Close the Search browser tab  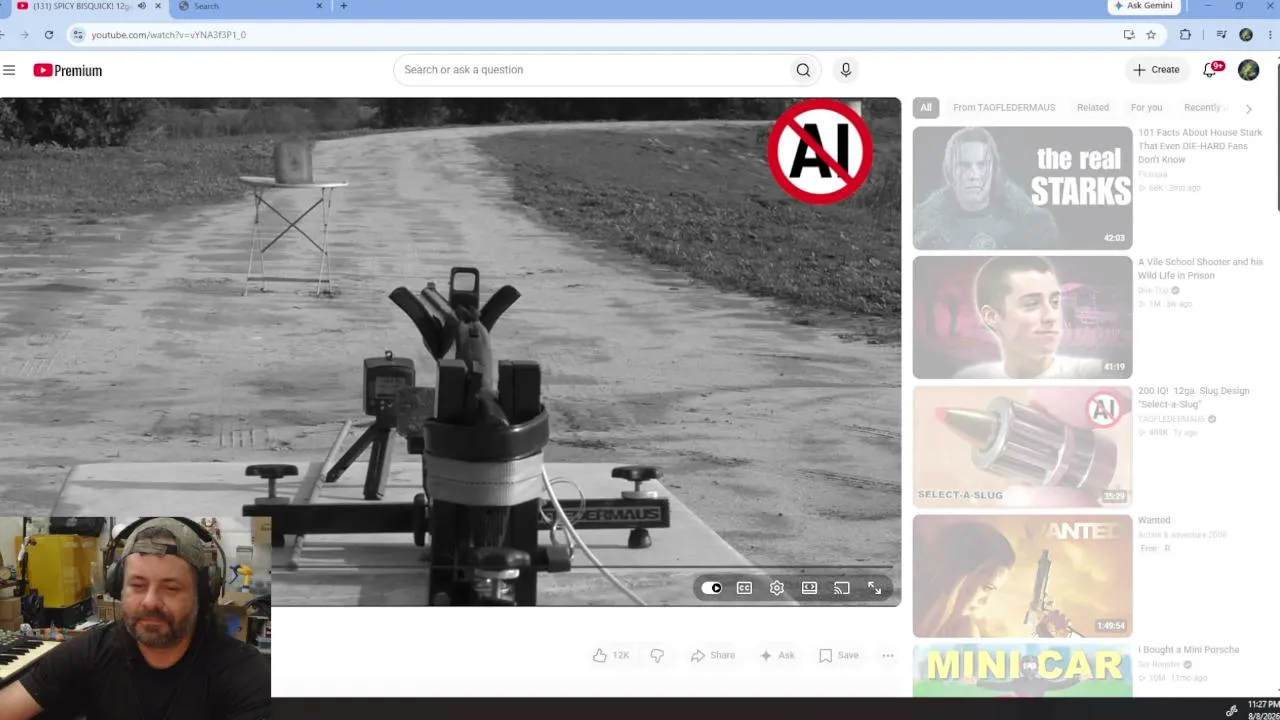coord(320,6)
